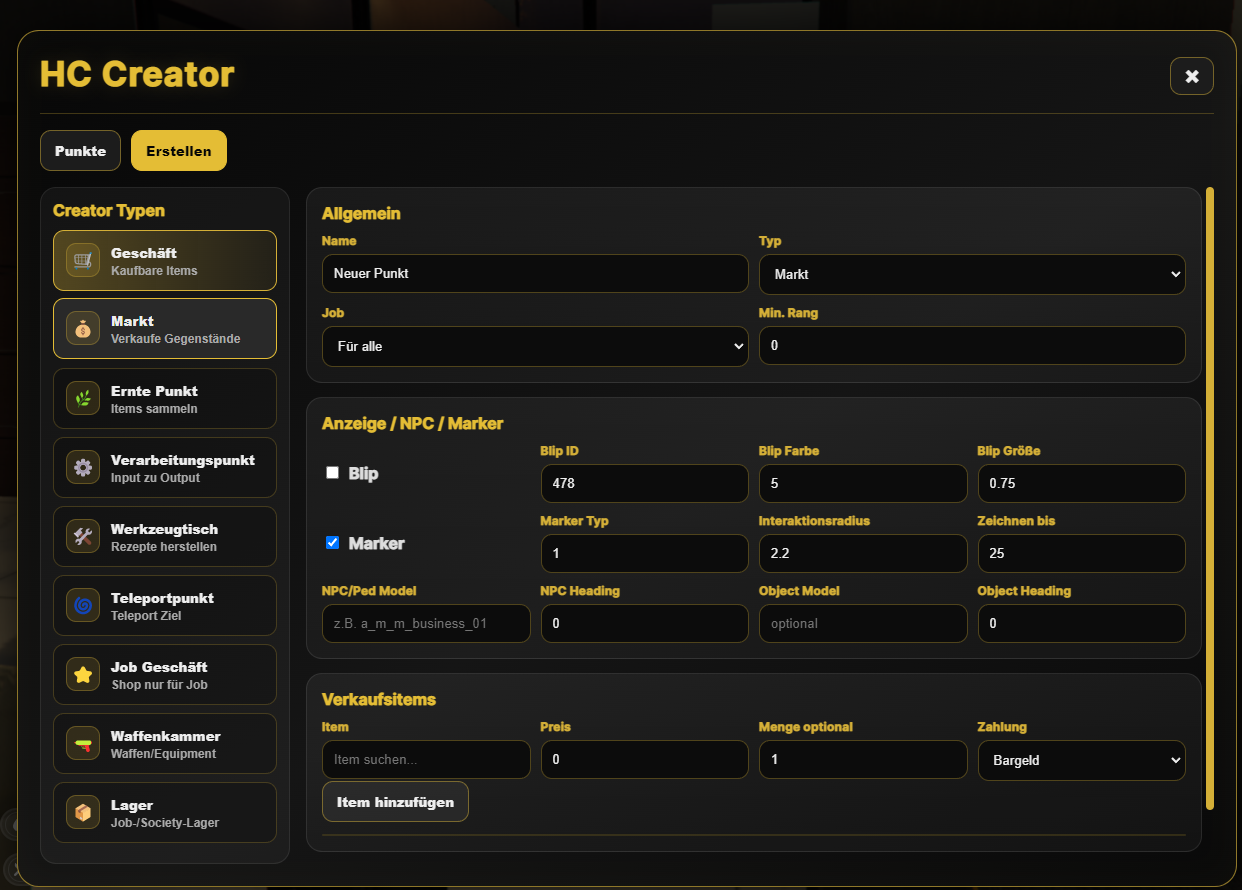This screenshot has height=890, width=1242.
Task: Click the plant icon for Ernte Punkt
Action: tap(83, 398)
